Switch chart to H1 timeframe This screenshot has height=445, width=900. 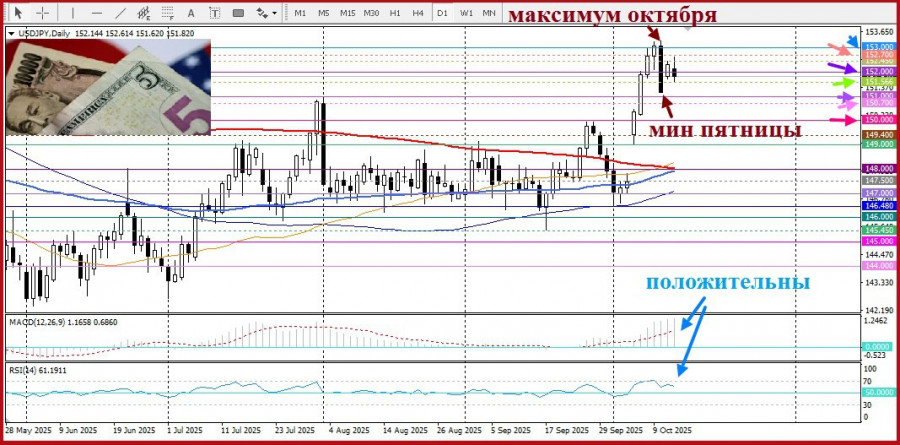point(395,12)
